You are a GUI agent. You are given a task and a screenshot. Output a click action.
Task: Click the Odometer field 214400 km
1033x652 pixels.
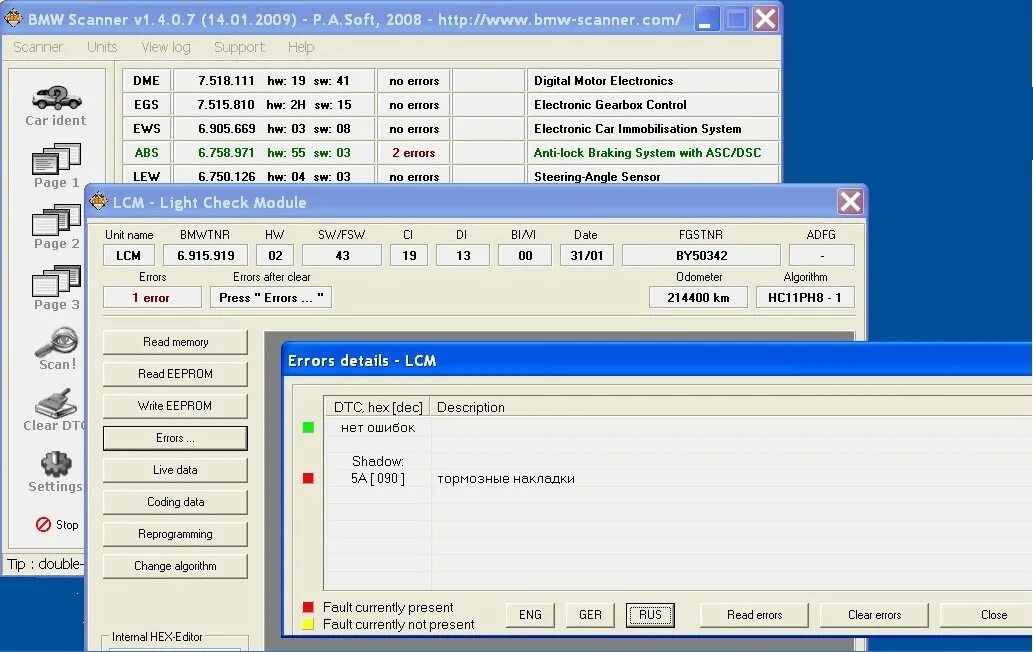698,298
